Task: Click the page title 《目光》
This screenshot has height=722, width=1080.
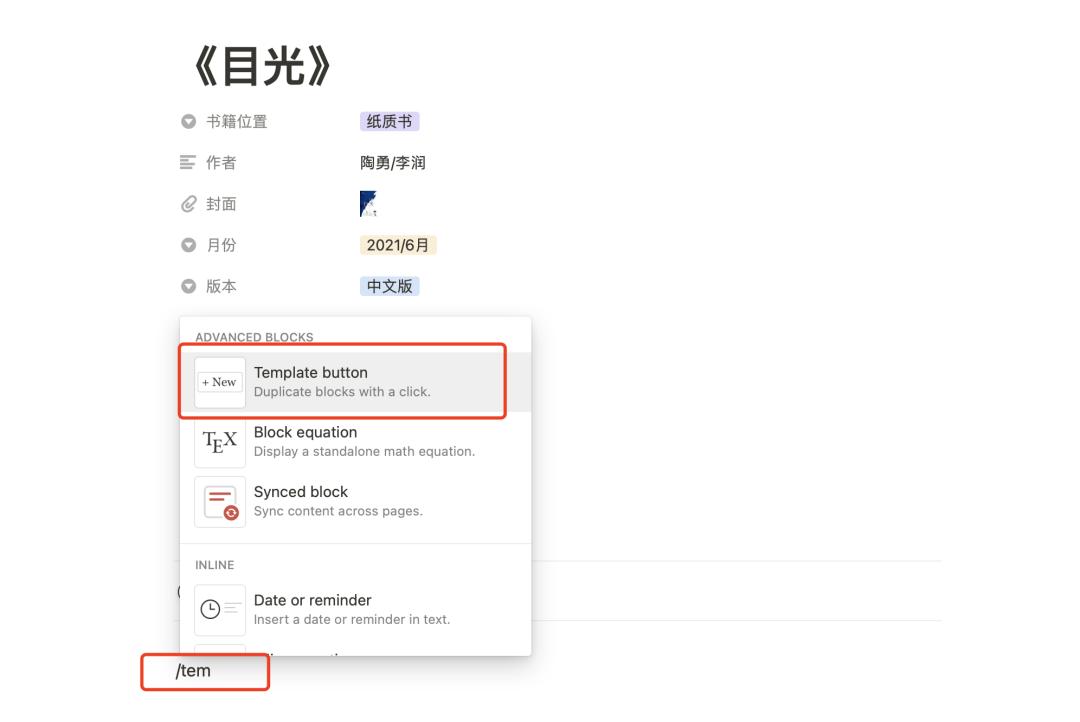Action: [x=260, y=65]
